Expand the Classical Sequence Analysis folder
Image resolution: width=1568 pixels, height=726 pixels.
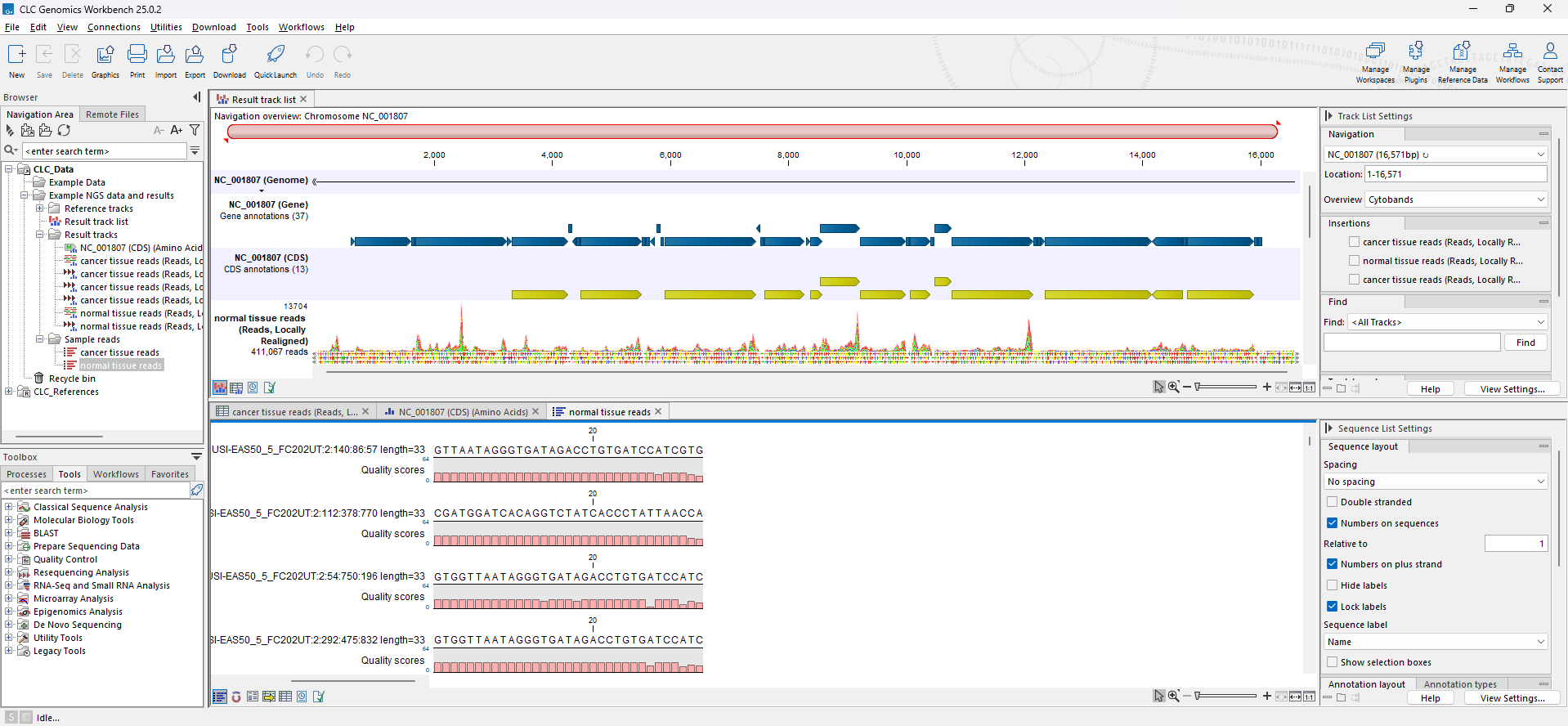pos(9,507)
